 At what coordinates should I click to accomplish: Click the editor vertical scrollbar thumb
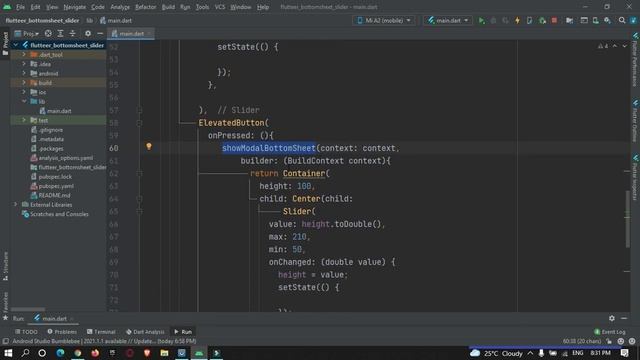627,218
